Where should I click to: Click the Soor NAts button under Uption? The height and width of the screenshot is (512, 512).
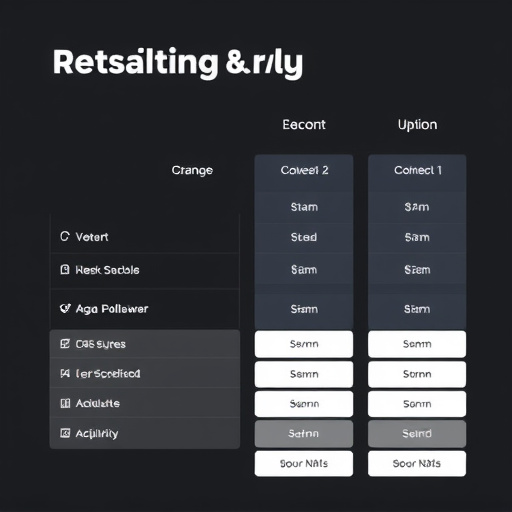tap(417, 463)
